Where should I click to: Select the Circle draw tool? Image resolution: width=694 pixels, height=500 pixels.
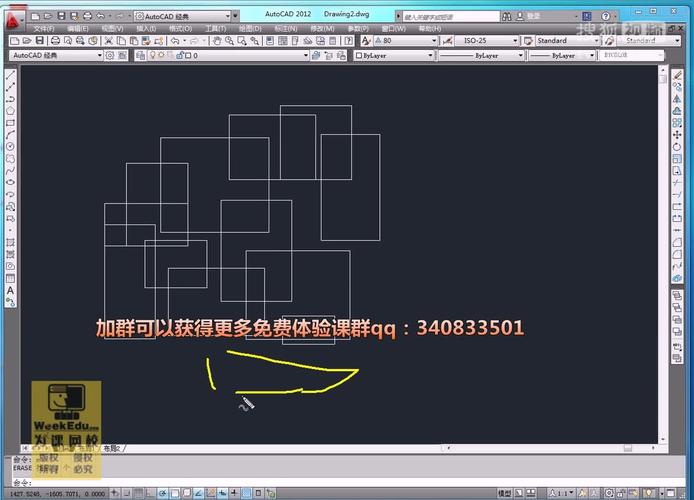[x=11, y=146]
